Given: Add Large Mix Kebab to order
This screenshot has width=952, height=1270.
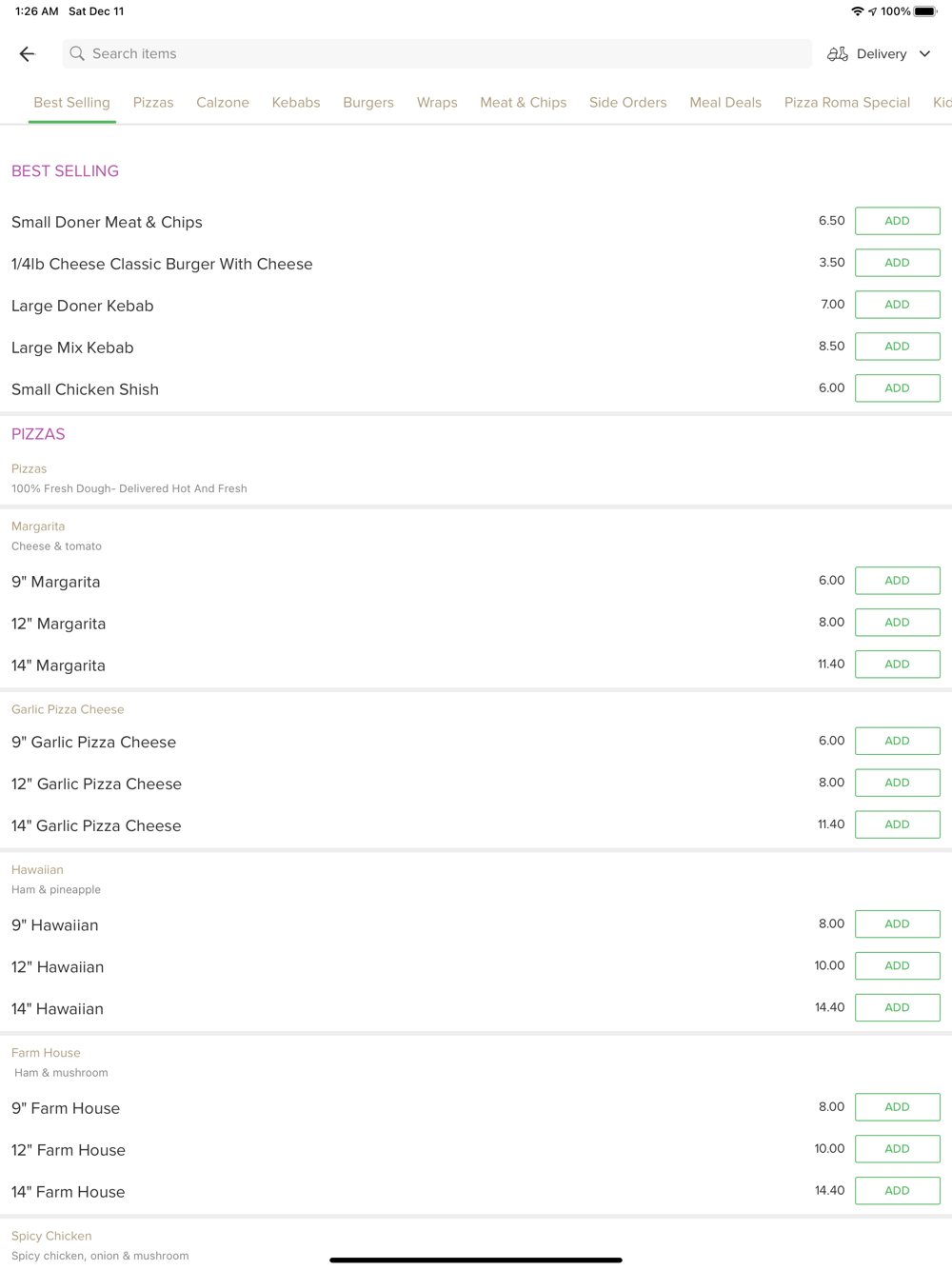Looking at the screenshot, I should coord(897,347).
